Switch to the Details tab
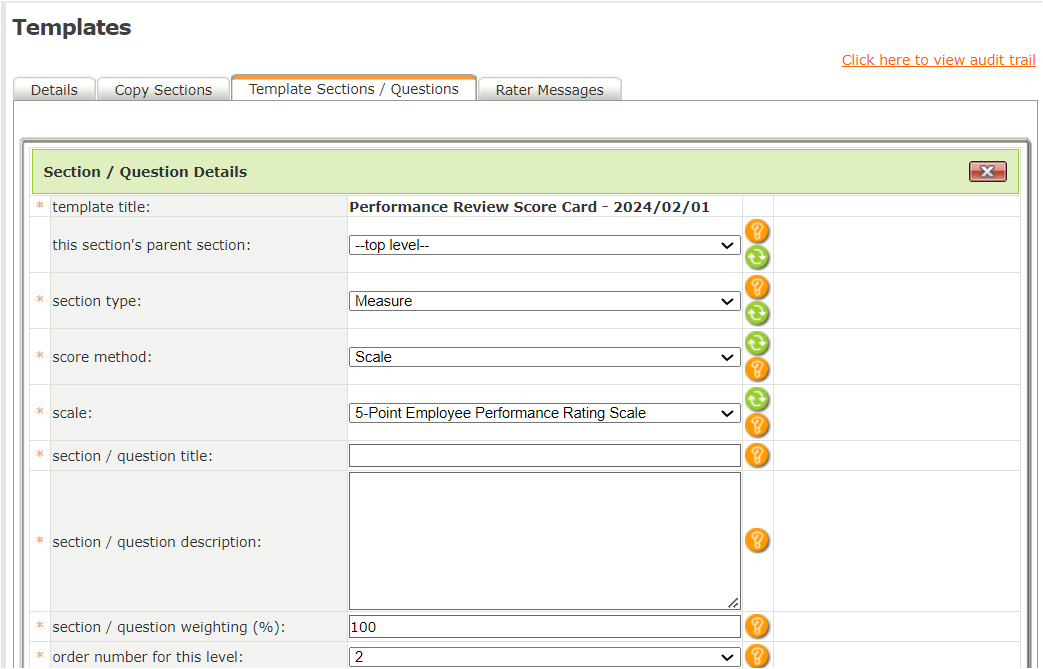Viewport: 1043px width, 669px height. tap(54, 90)
